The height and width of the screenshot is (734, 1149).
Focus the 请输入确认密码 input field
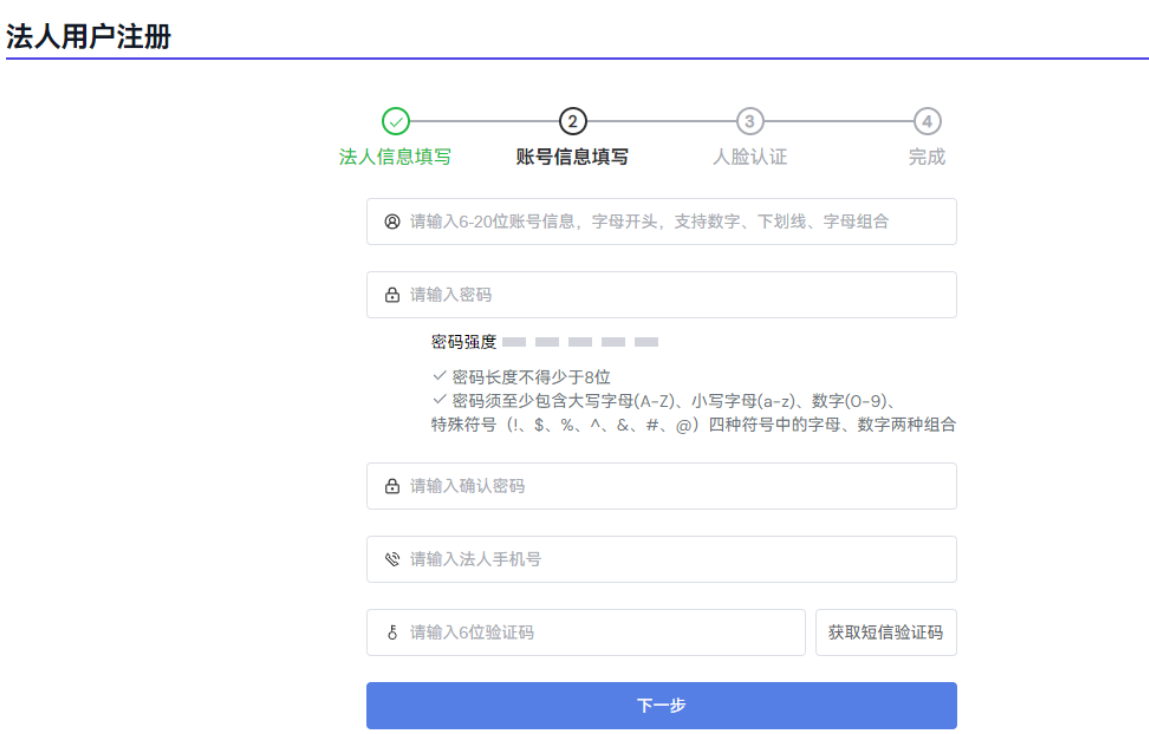[x=670, y=486]
